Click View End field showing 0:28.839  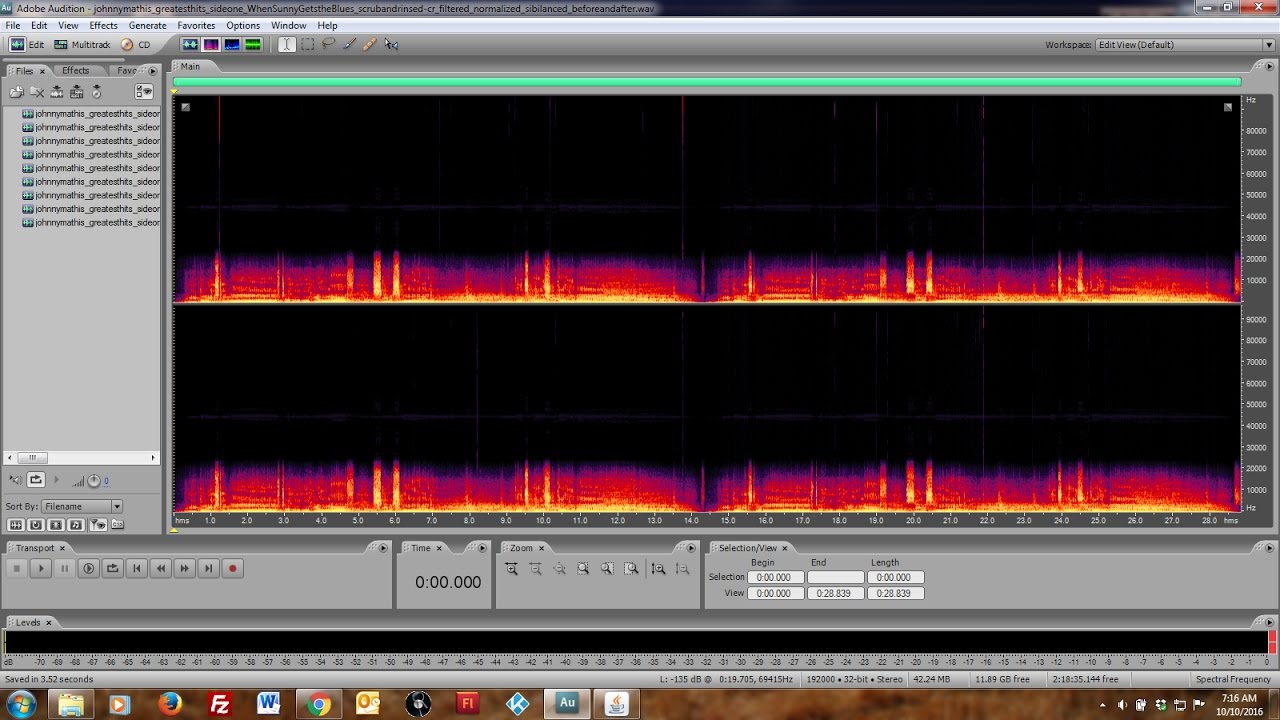coord(835,593)
